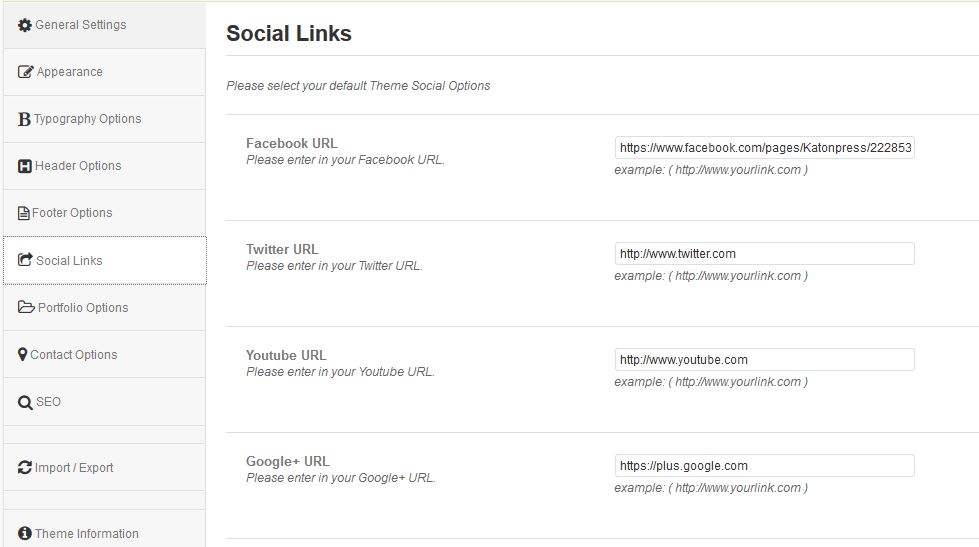This screenshot has width=979, height=547.
Task: Click the General Settings gear icon
Action: (x=25, y=25)
